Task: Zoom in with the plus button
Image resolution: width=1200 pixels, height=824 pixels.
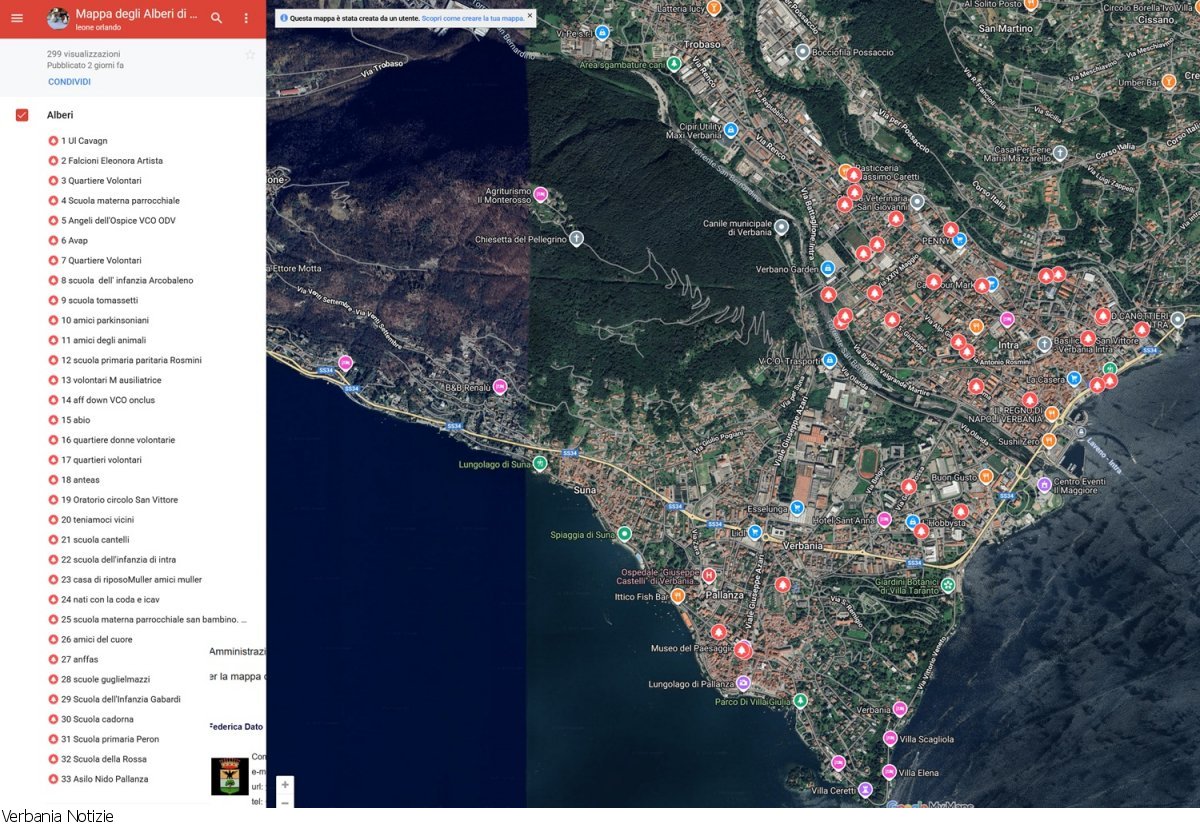Action: (285, 785)
